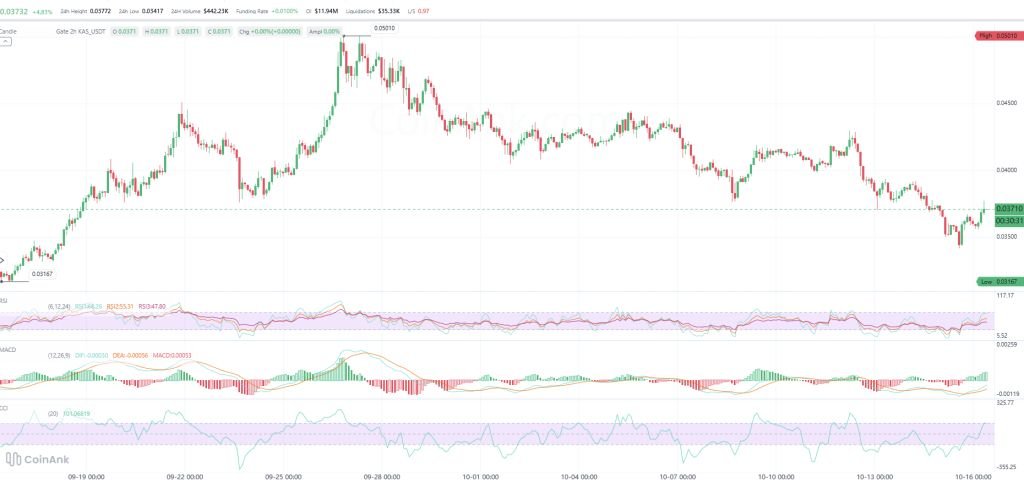Image resolution: width=1024 pixels, height=484 pixels.
Task: Click the Funding Rate +0.0100% value
Action: point(285,11)
